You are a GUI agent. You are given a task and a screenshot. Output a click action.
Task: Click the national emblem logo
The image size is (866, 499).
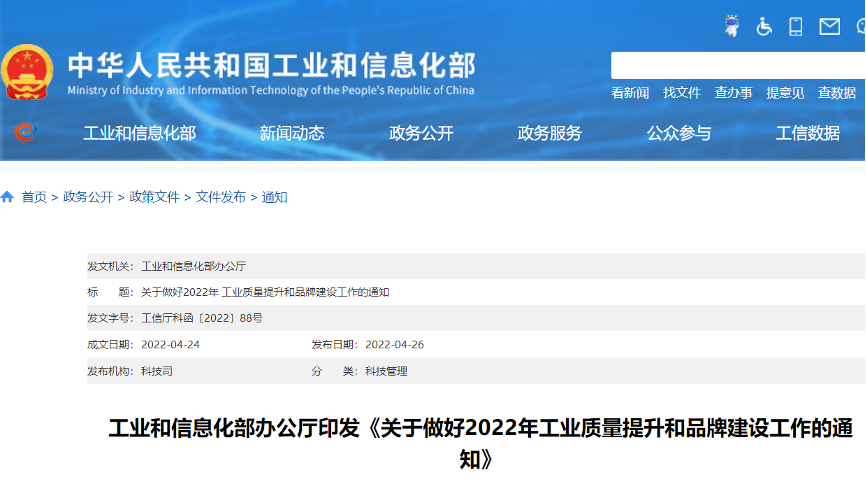click(x=27, y=72)
